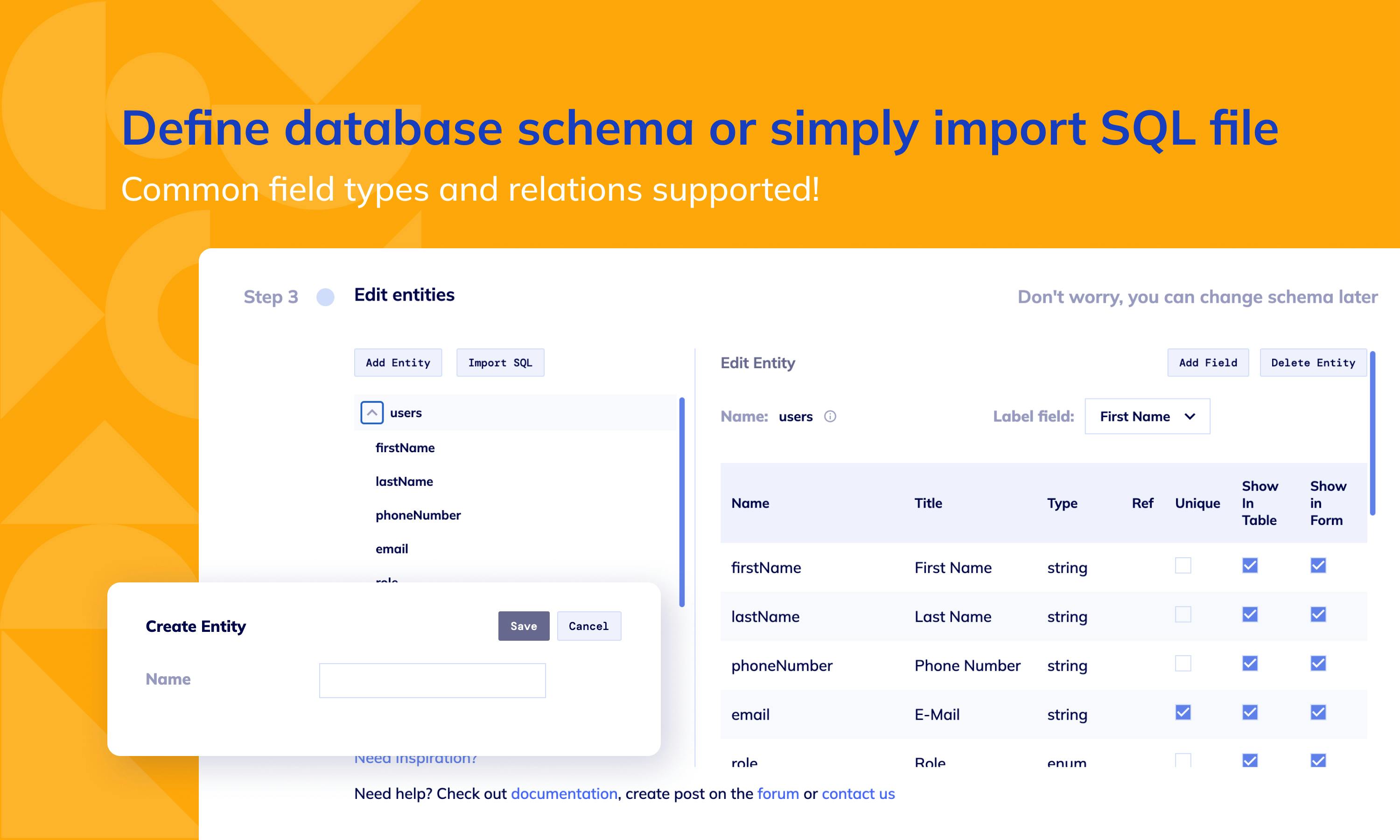Uncheck Show in Form for lastName
Image resolution: width=1400 pixels, height=840 pixels.
click(1318, 614)
